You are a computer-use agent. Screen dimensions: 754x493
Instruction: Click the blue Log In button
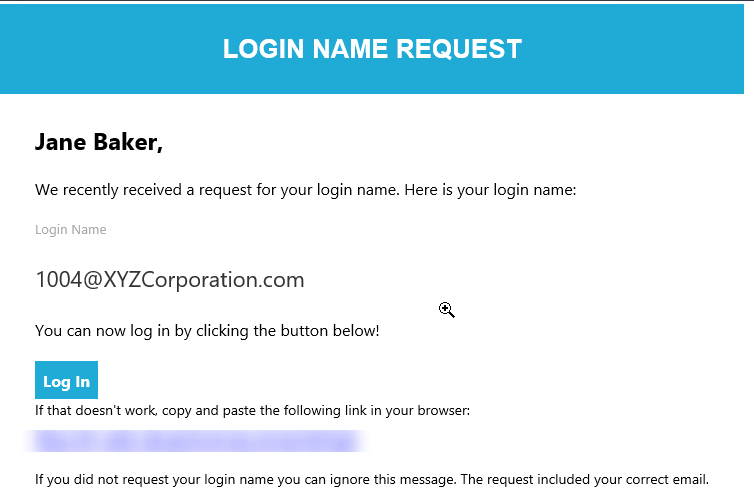coord(66,380)
